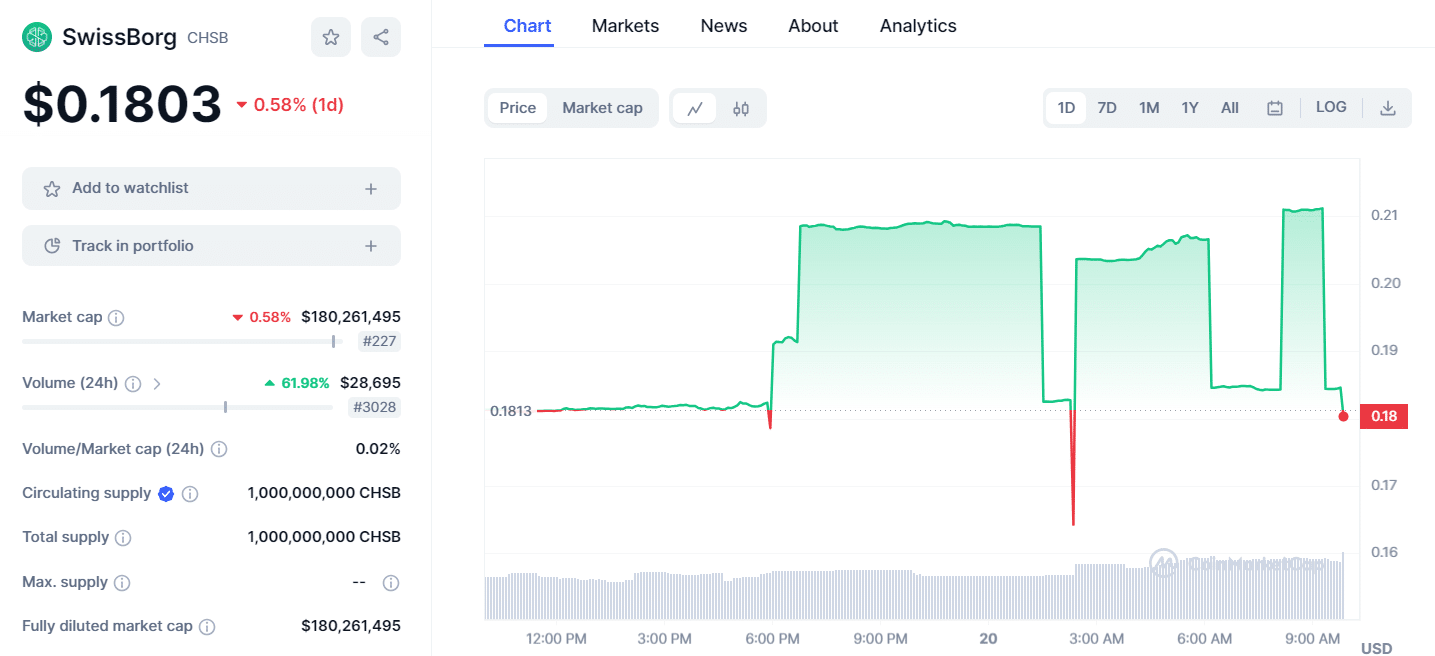Select Market cap chart mode

(x=602, y=108)
